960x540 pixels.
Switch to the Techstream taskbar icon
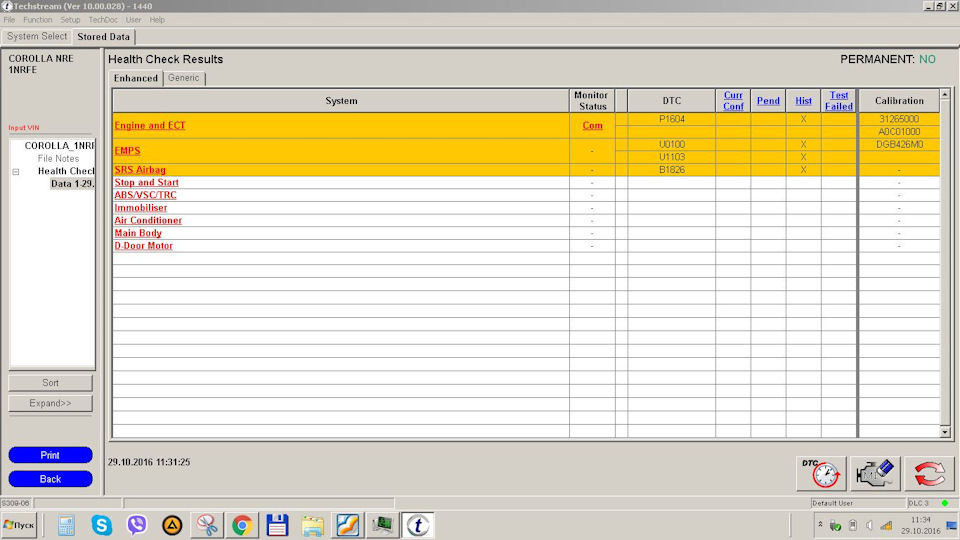[x=418, y=525]
